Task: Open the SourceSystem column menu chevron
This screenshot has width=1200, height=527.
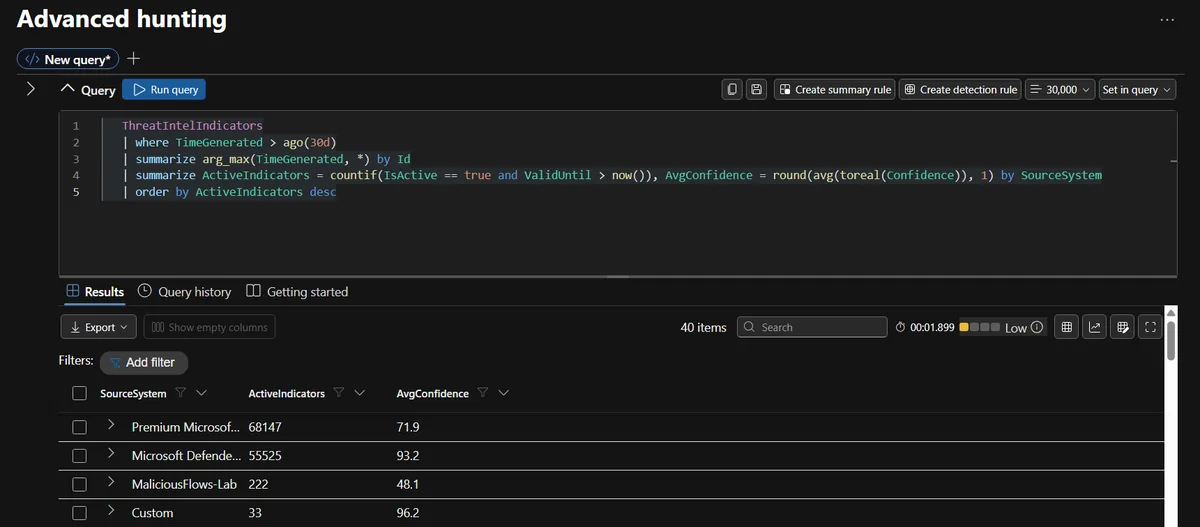Action: tap(202, 393)
